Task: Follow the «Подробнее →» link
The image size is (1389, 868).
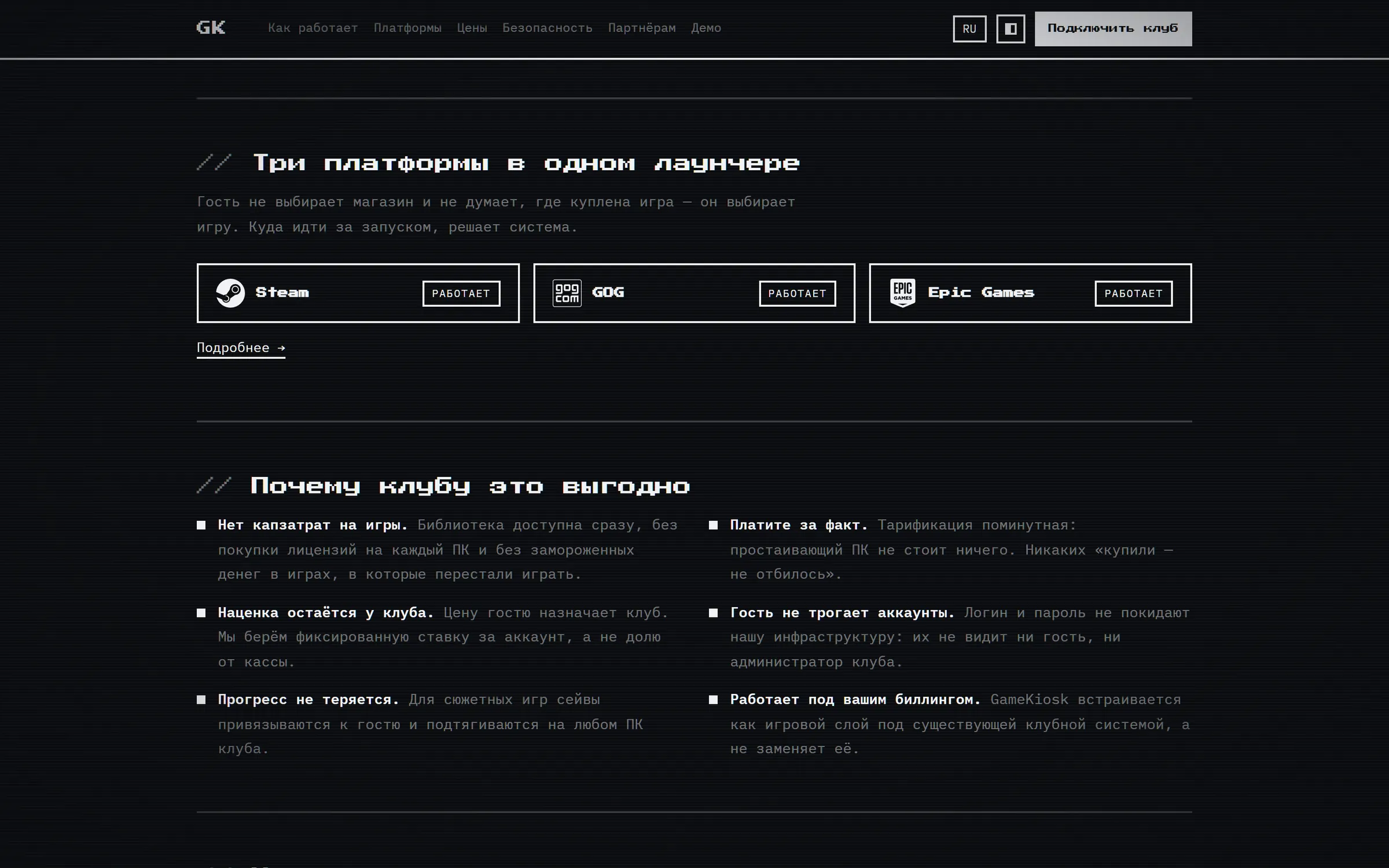Action: (241, 348)
